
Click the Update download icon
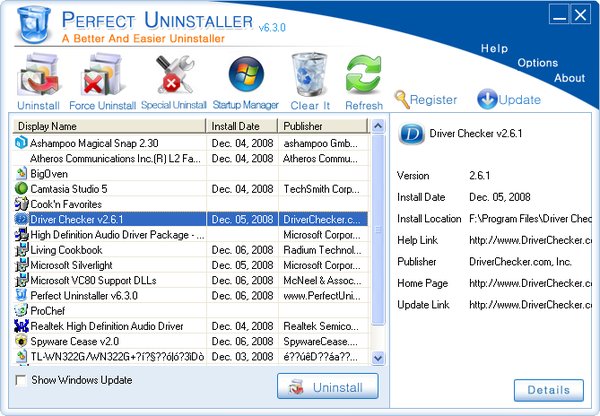487,99
